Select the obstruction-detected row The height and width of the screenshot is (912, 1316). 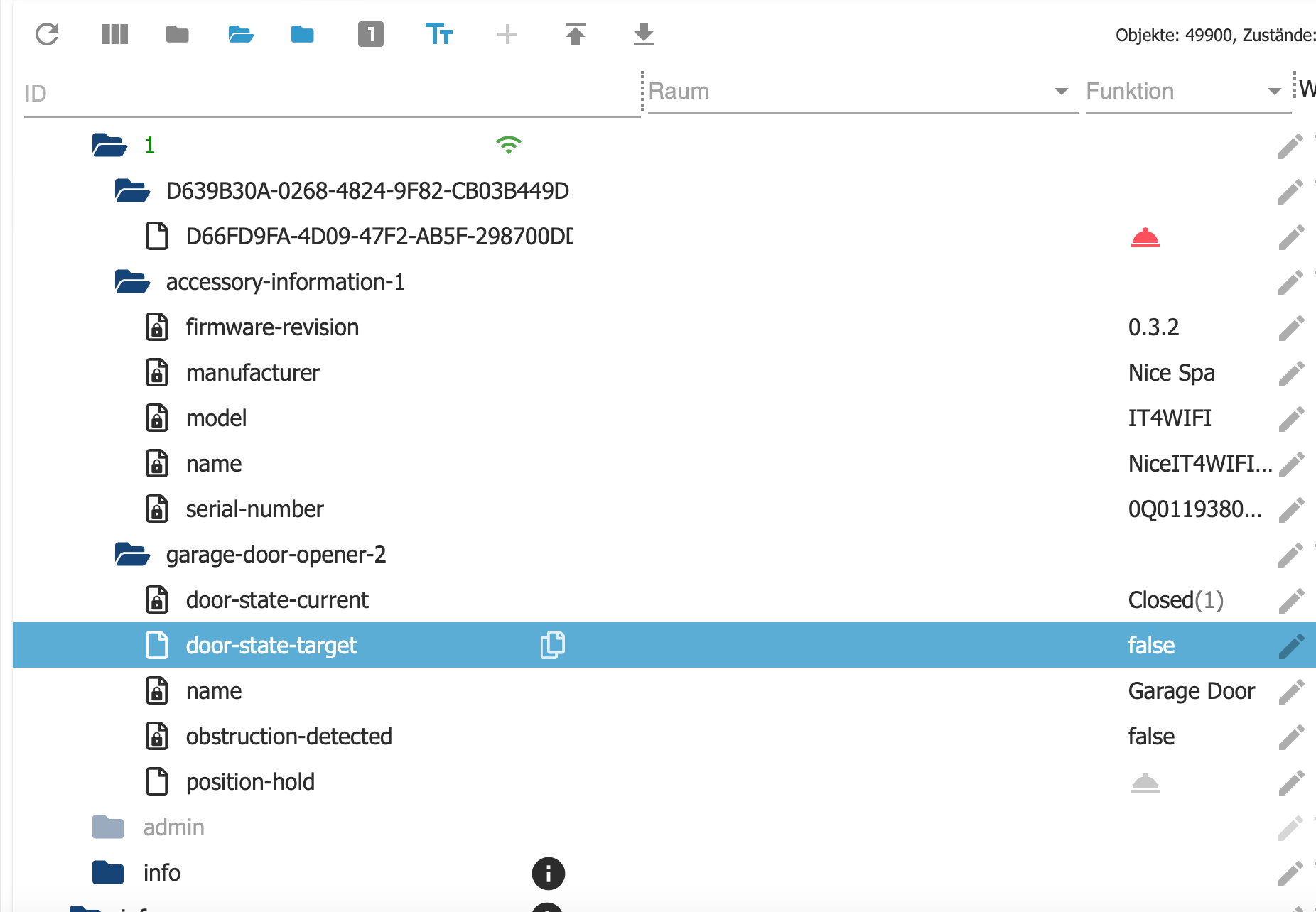pos(664,736)
